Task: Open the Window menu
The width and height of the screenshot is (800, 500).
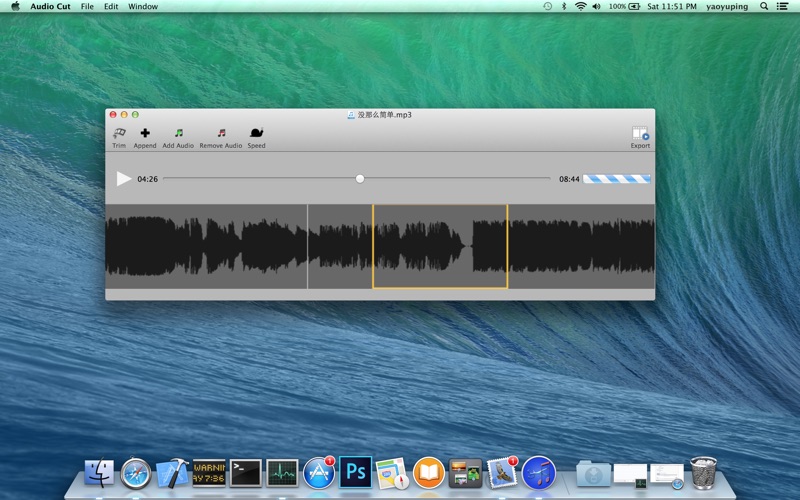Action: point(143,6)
